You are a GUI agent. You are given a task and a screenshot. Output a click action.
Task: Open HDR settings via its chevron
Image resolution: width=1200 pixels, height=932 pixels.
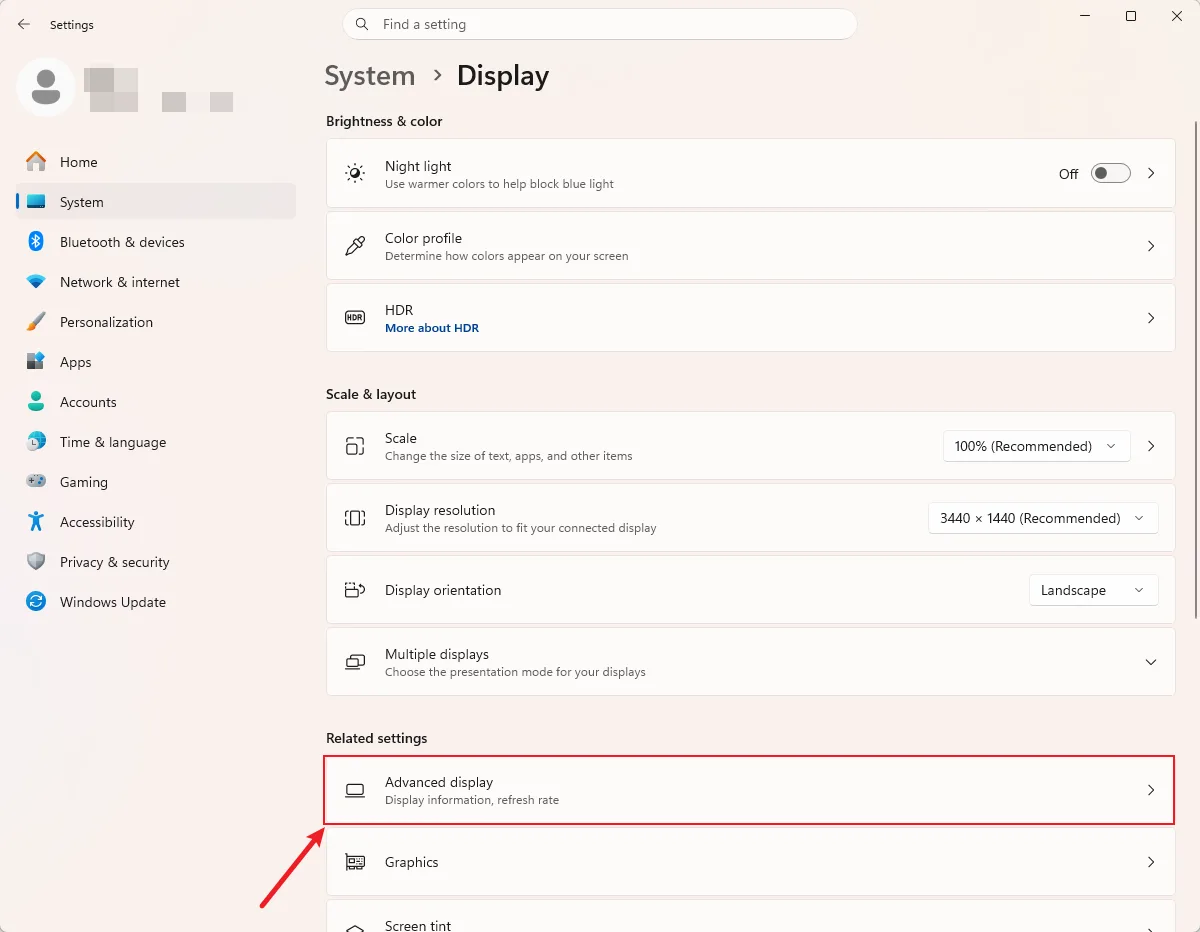1151,318
